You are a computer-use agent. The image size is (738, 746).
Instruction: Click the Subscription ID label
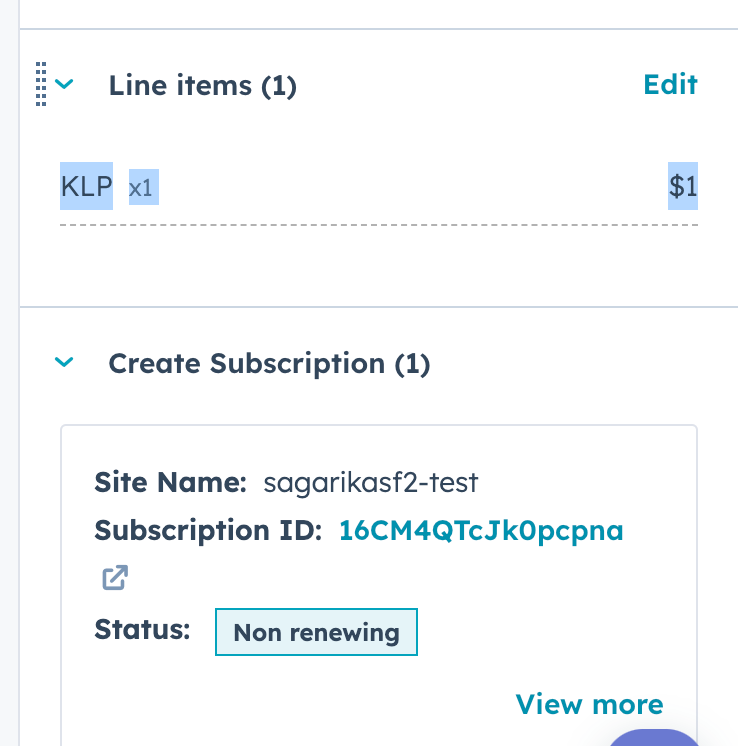tap(208, 531)
